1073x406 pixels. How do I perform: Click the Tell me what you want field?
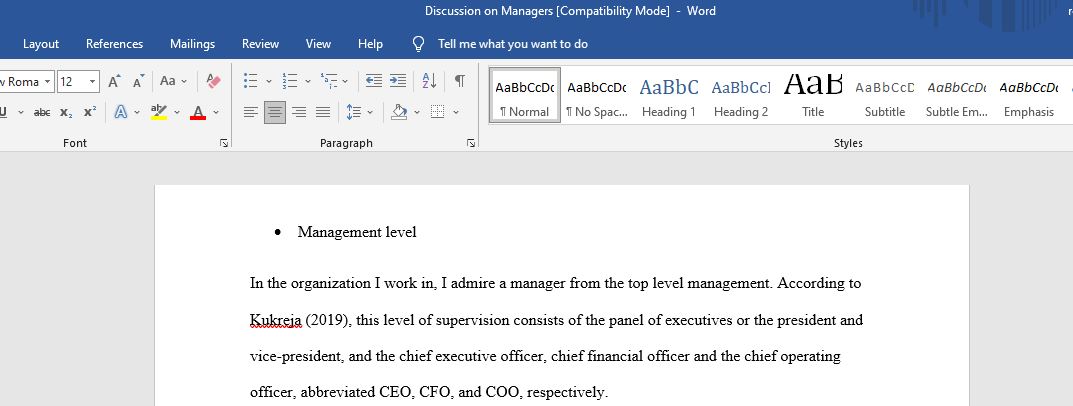513,44
